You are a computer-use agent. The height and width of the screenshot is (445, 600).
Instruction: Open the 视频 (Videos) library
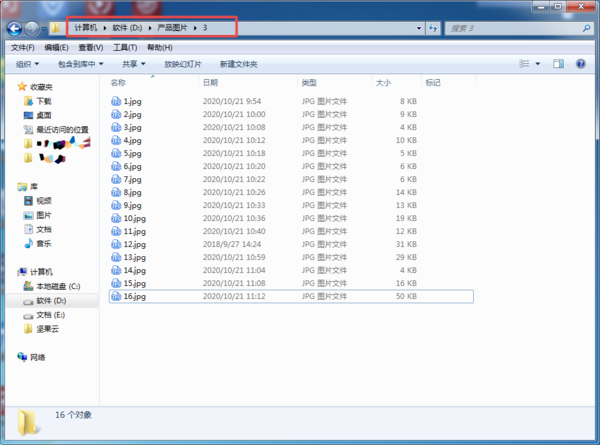pos(44,200)
